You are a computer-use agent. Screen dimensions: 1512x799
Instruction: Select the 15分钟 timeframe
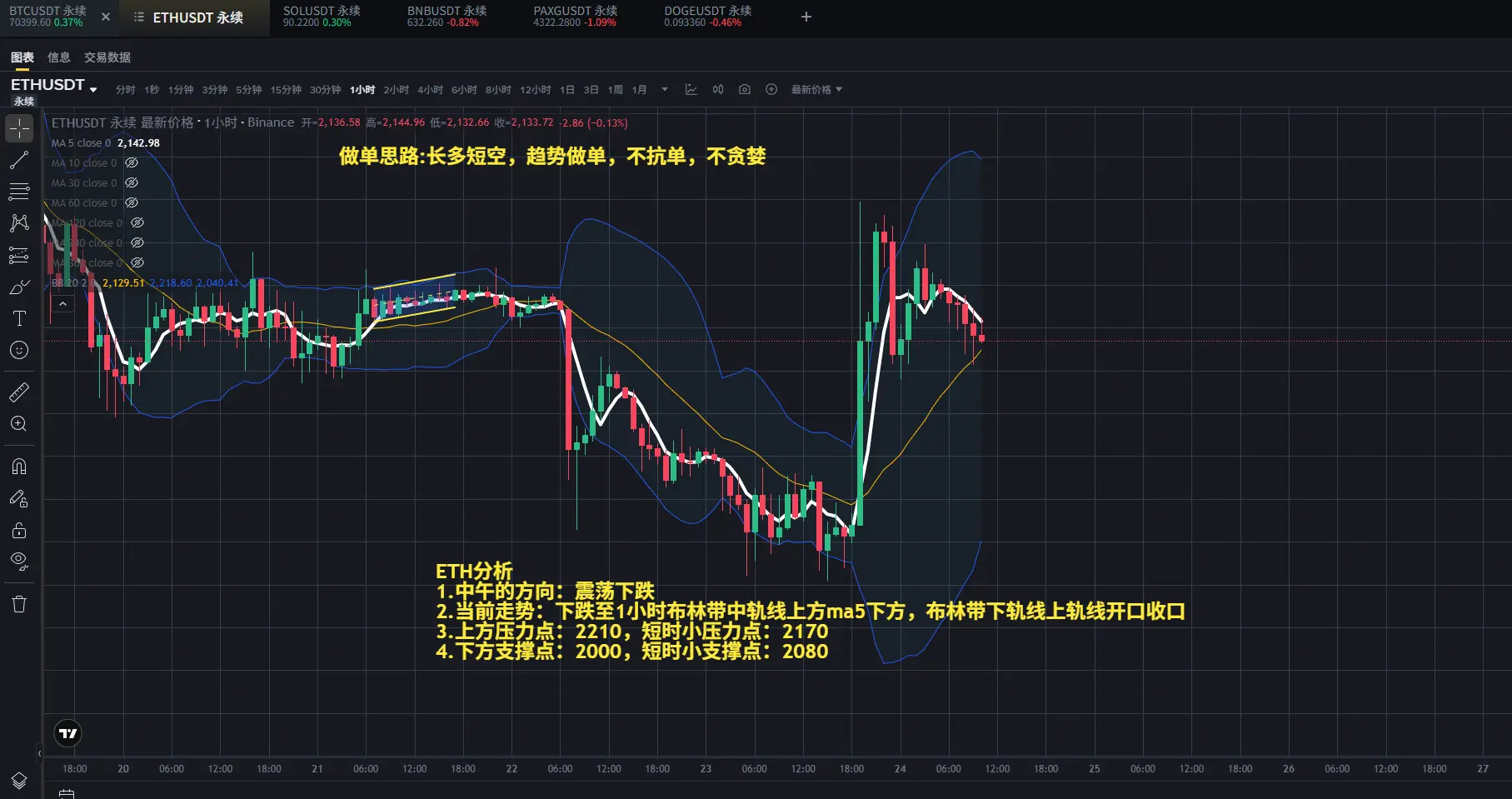pos(286,90)
